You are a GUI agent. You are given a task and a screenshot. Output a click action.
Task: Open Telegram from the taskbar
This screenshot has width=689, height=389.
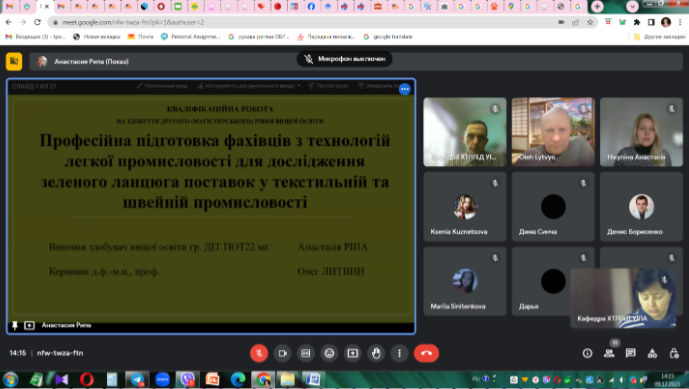137,379
